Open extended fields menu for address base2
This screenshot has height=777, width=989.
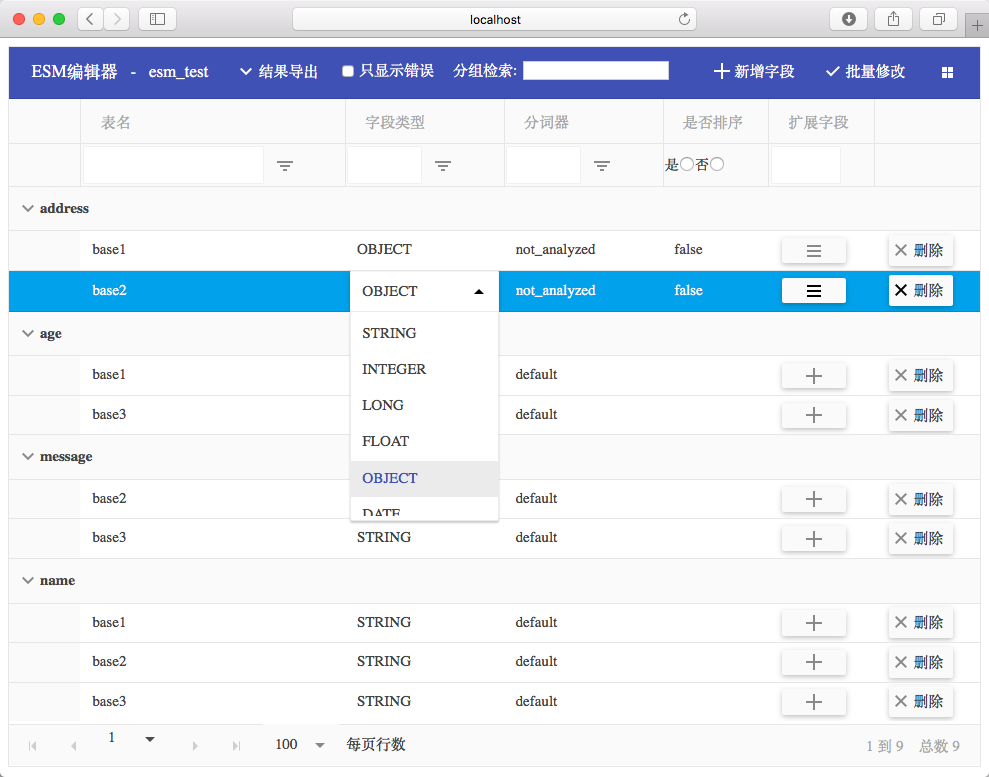click(x=814, y=291)
